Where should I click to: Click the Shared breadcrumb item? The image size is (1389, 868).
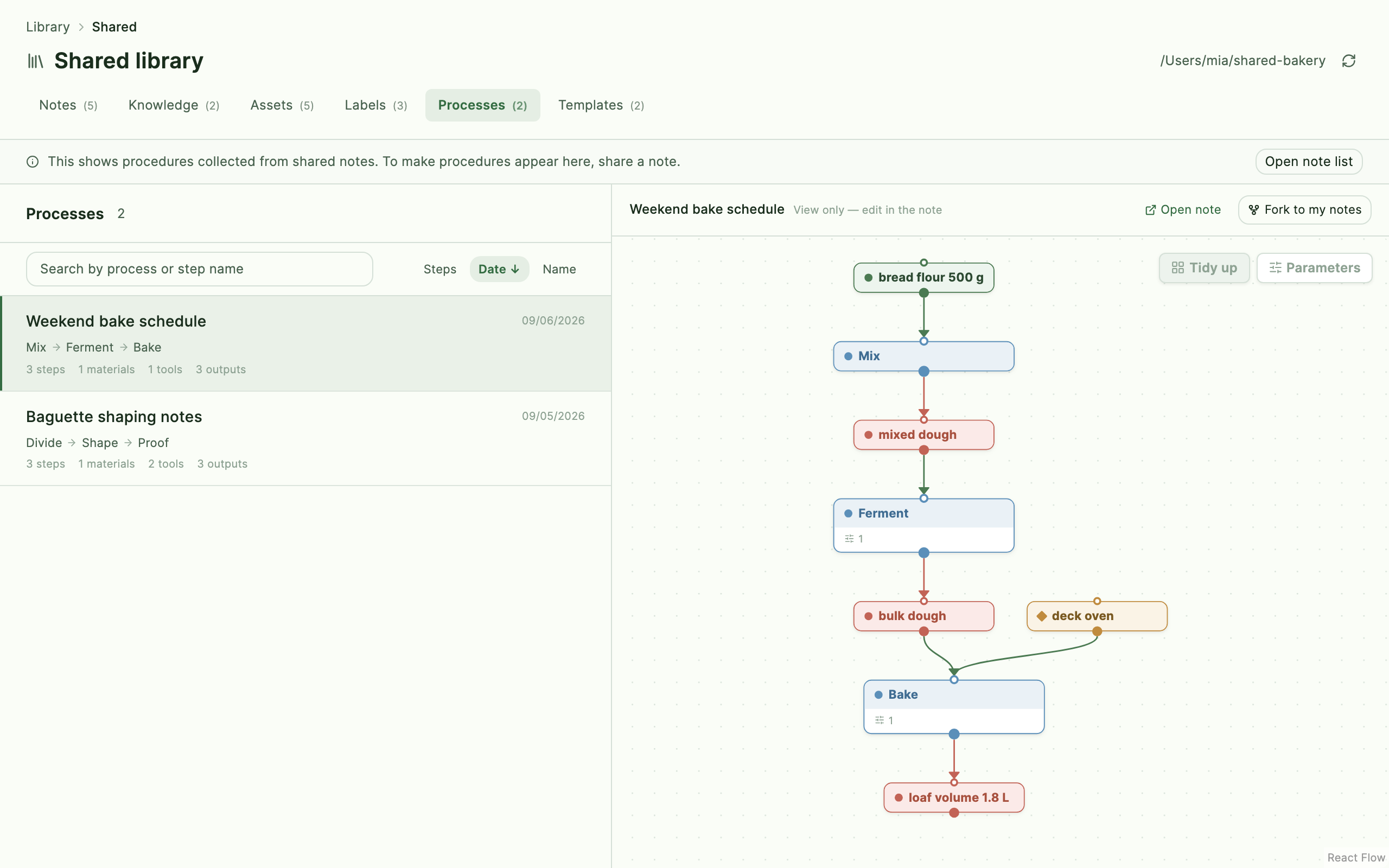tap(114, 27)
